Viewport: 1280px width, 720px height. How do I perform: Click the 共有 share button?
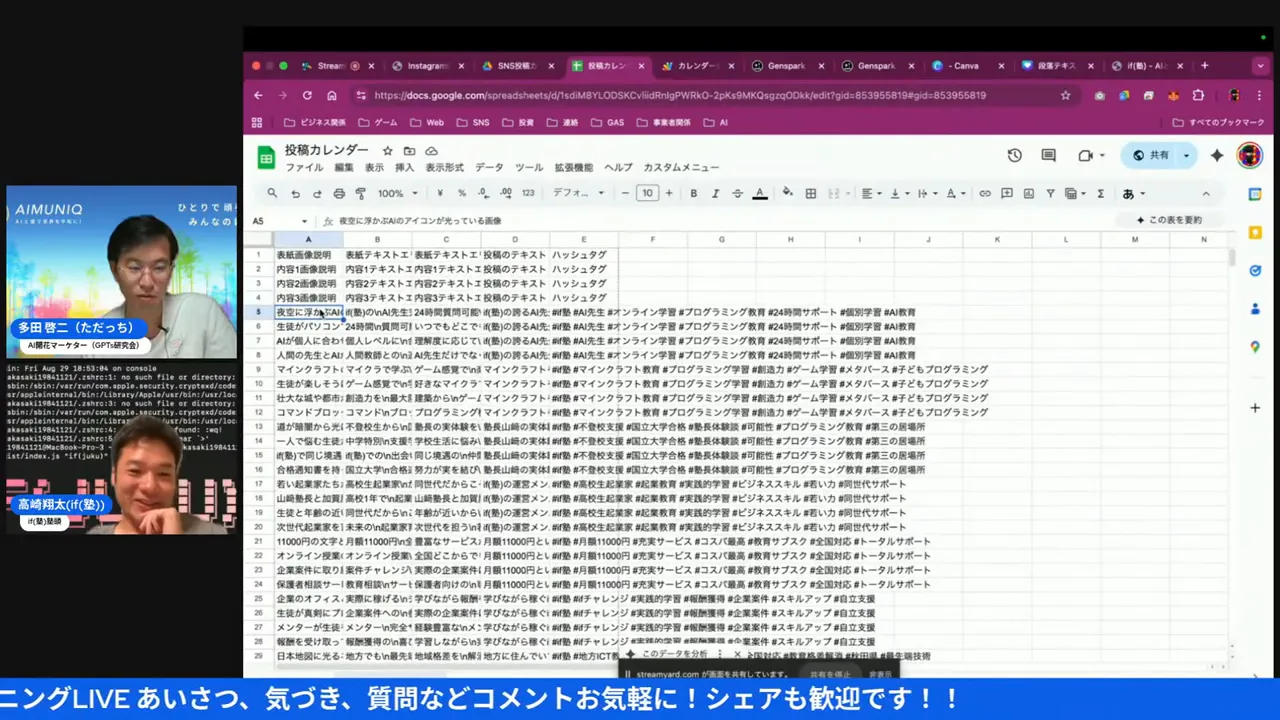1151,156
